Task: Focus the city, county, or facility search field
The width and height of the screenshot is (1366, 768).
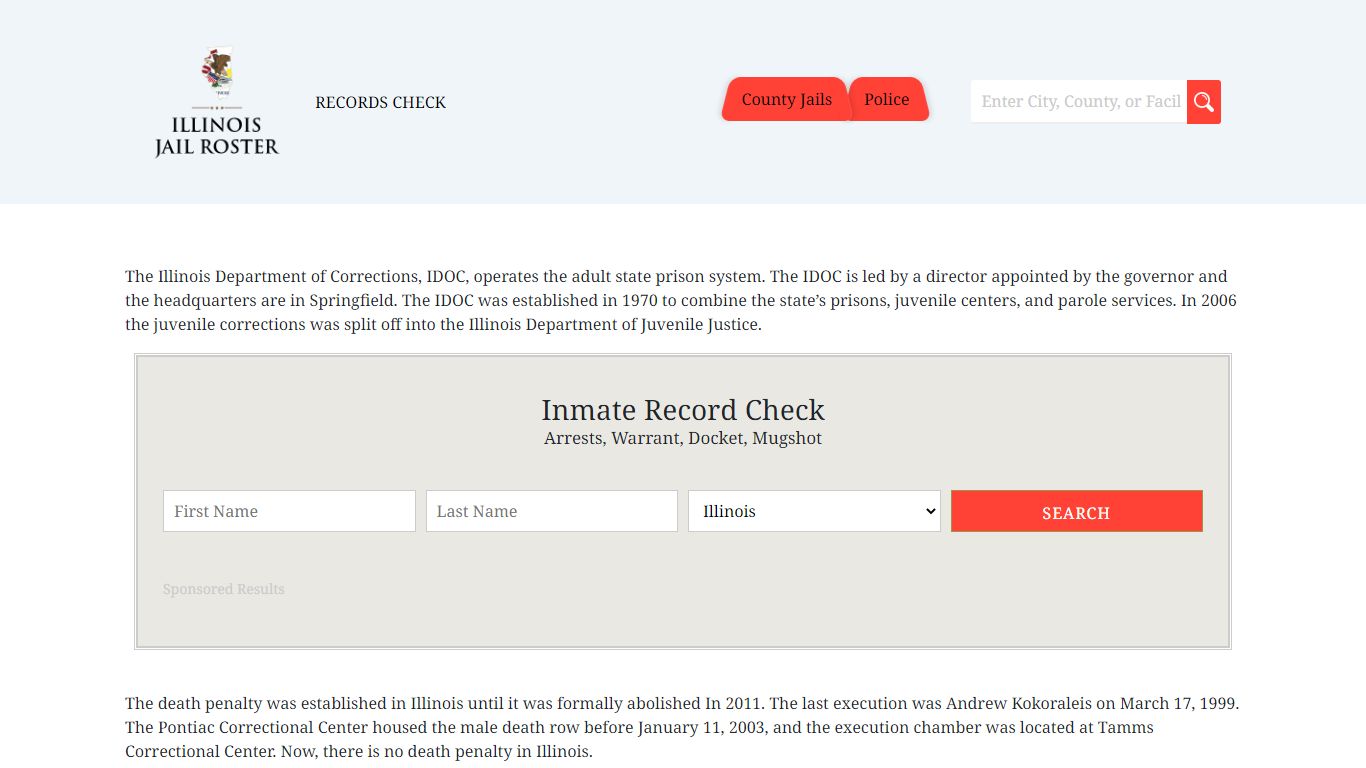Action: tap(1079, 102)
